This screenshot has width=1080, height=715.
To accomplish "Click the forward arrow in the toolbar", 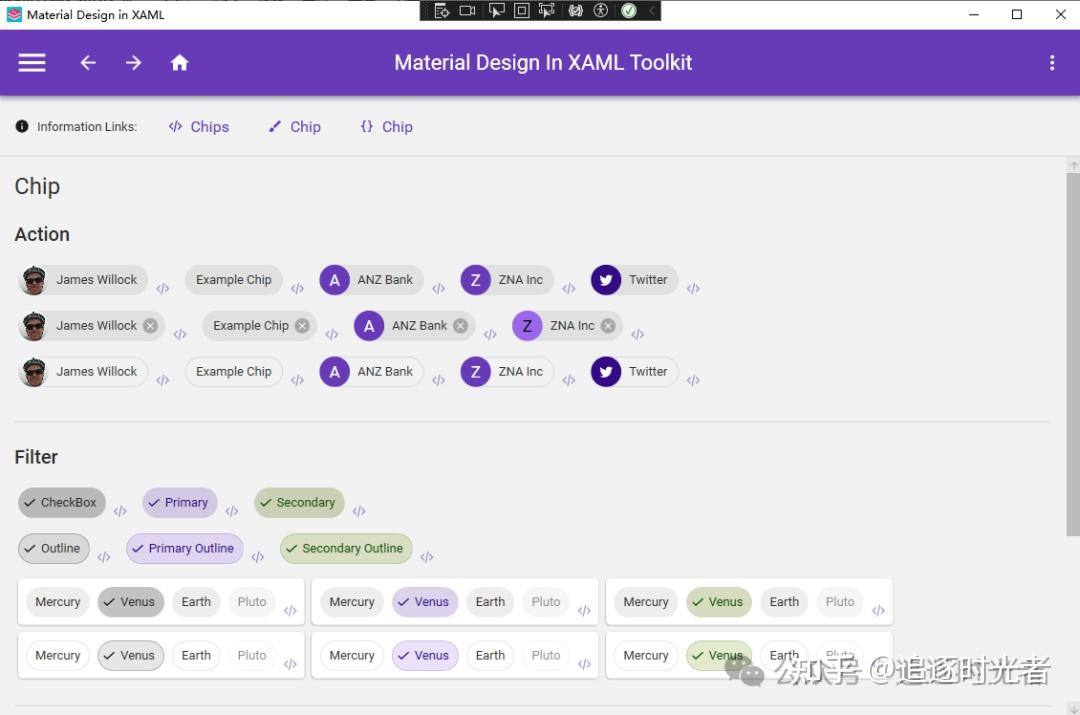I will point(133,62).
